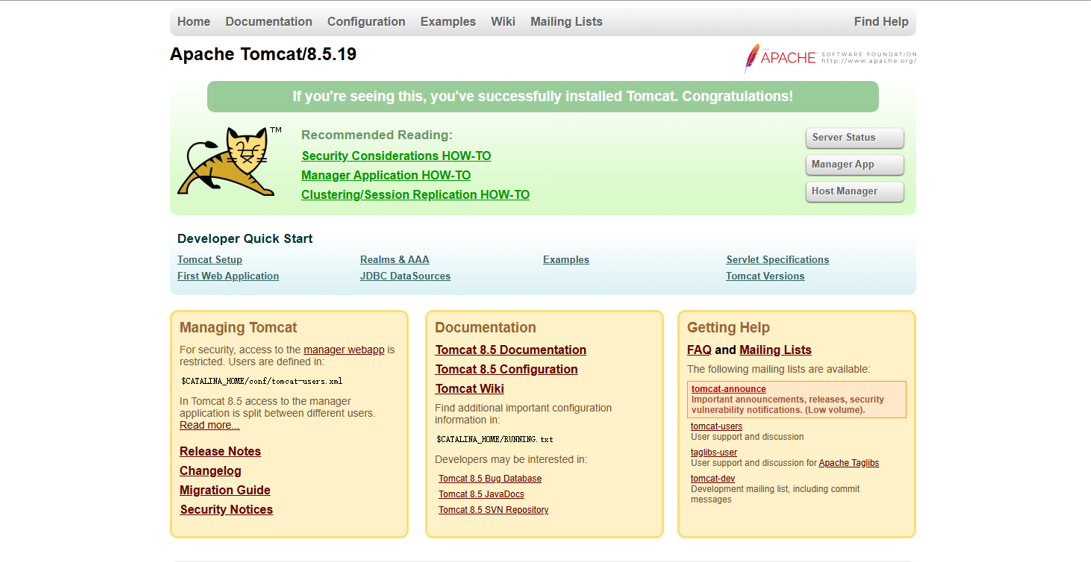
Task: Open the Realms & AAA link
Action: (x=395, y=259)
